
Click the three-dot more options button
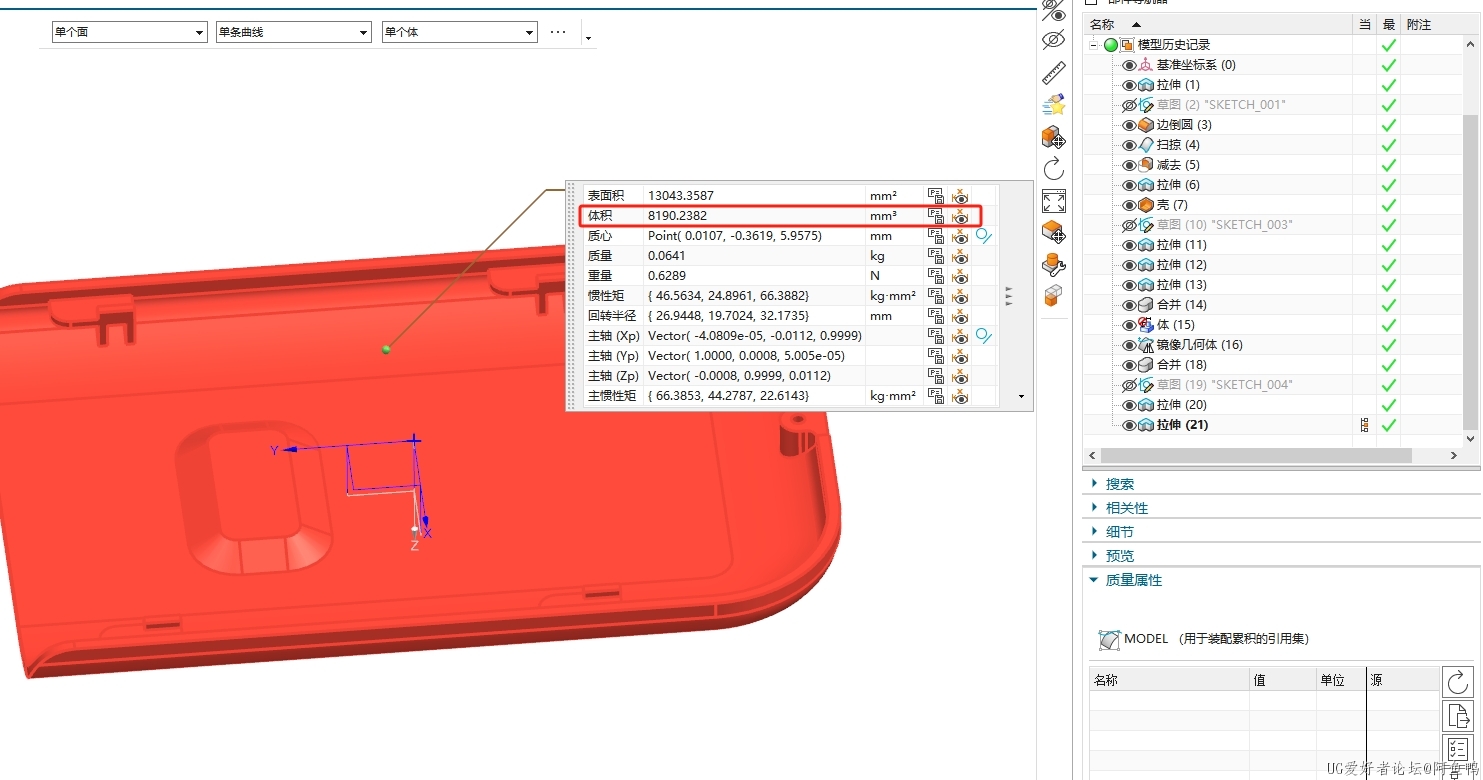click(x=558, y=32)
